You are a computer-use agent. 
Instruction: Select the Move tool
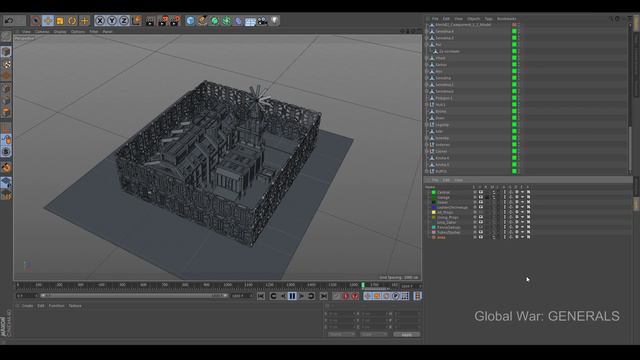pos(48,20)
